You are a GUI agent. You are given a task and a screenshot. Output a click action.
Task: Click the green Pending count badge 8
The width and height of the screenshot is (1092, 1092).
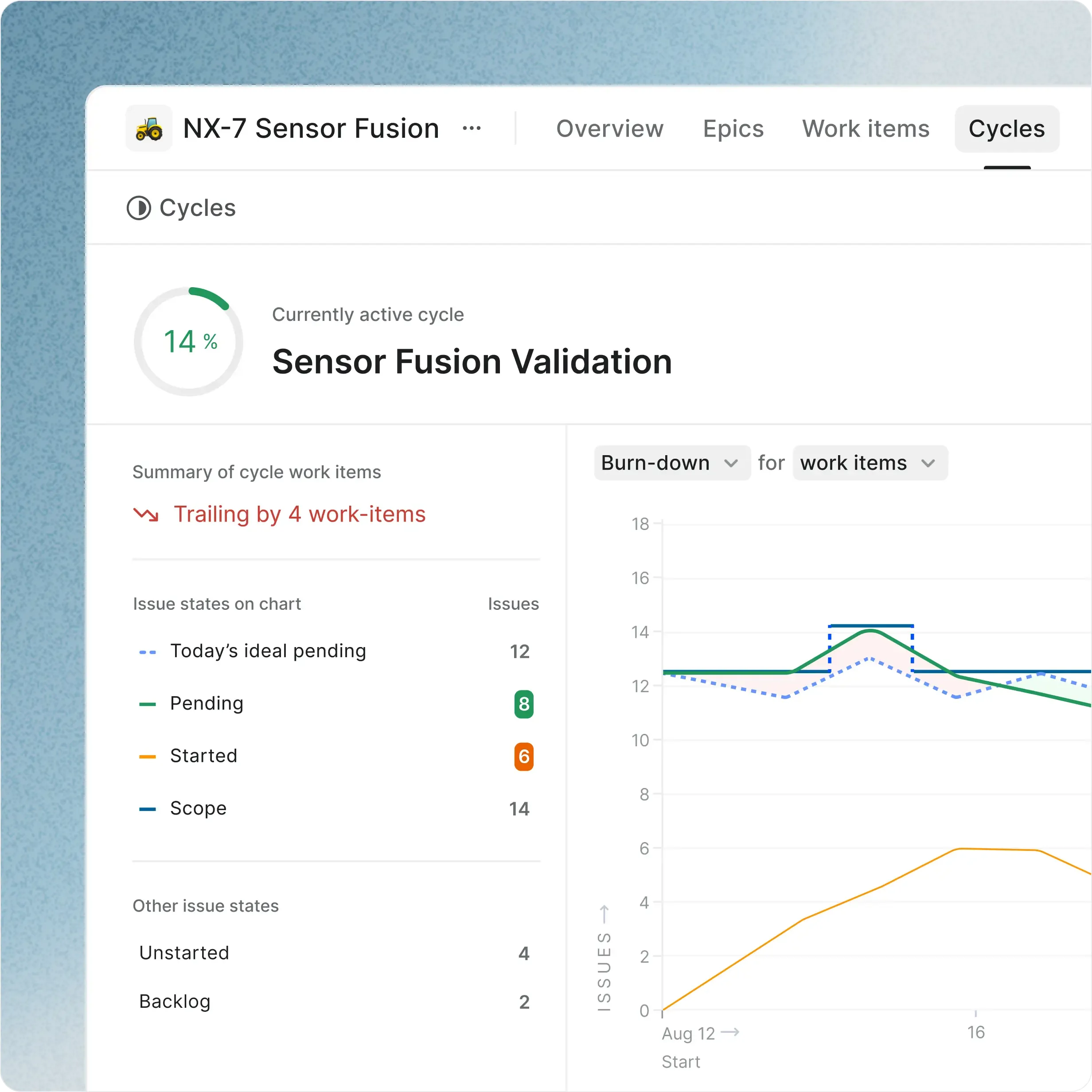pos(523,704)
